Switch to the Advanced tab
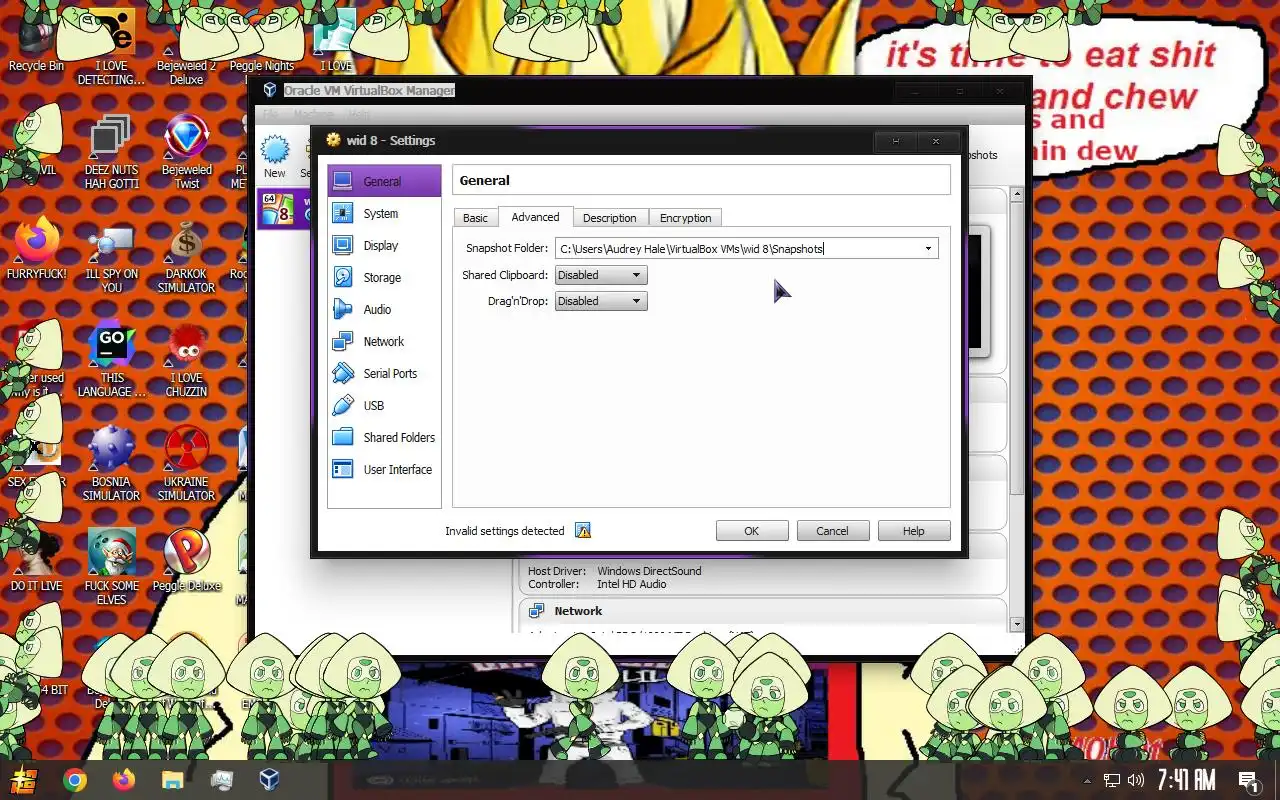Viewport: 1280px width, 800px height. (535, 217)
